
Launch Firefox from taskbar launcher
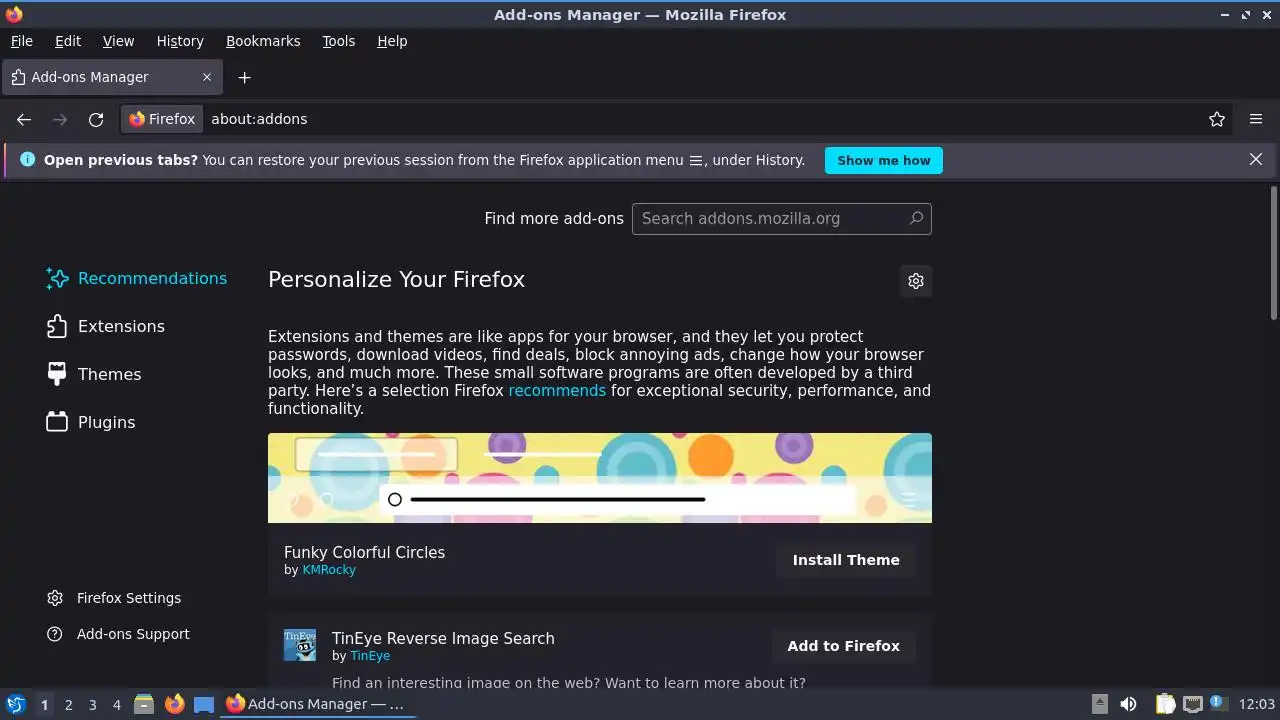click(x=174, y=704)
